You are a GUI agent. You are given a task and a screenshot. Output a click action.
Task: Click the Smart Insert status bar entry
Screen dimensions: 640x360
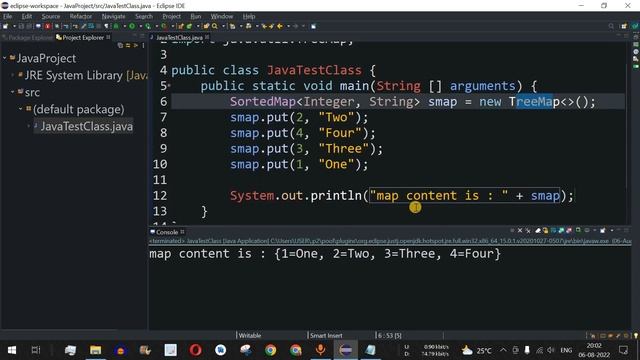pyautogui.click(x=326, y=336)
